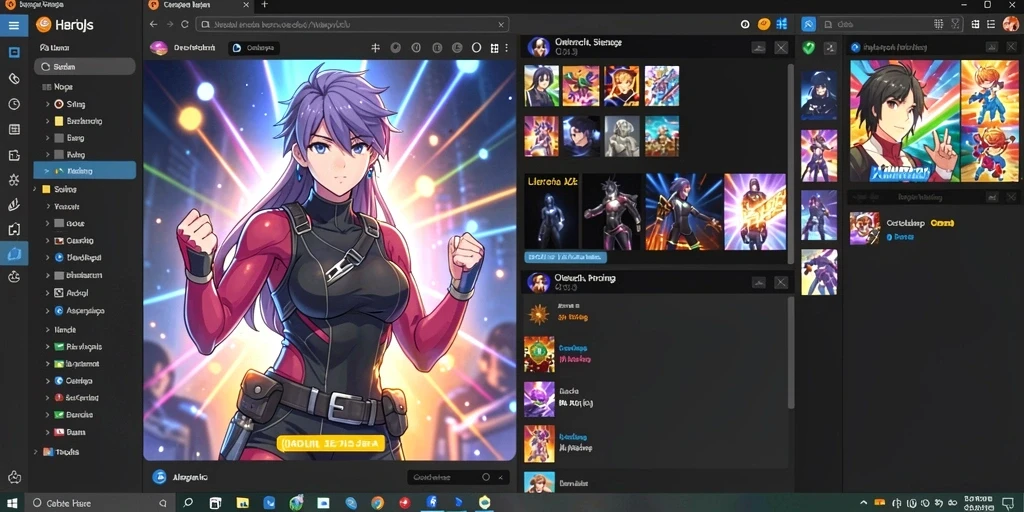1024x512 pixels.
Task: Click the blue label under the gallery row
Action: coord(556,257)
